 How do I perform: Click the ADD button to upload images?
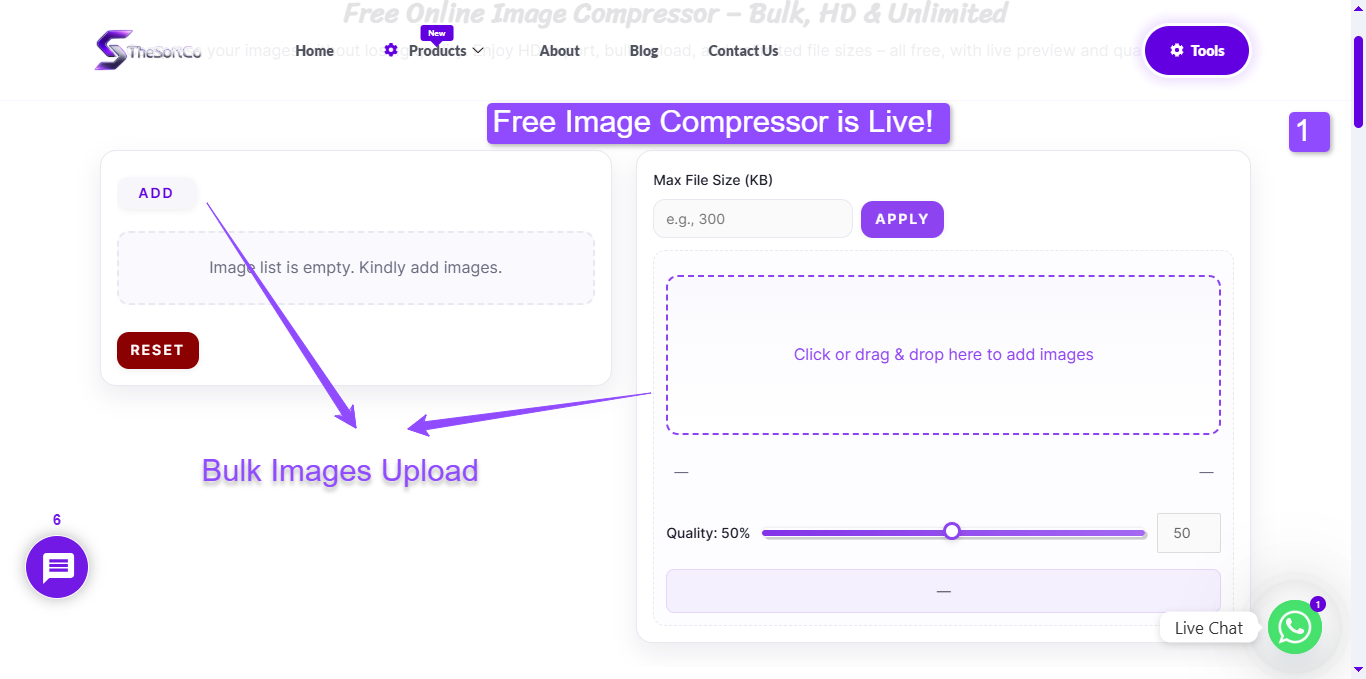[x=156, y=193]
